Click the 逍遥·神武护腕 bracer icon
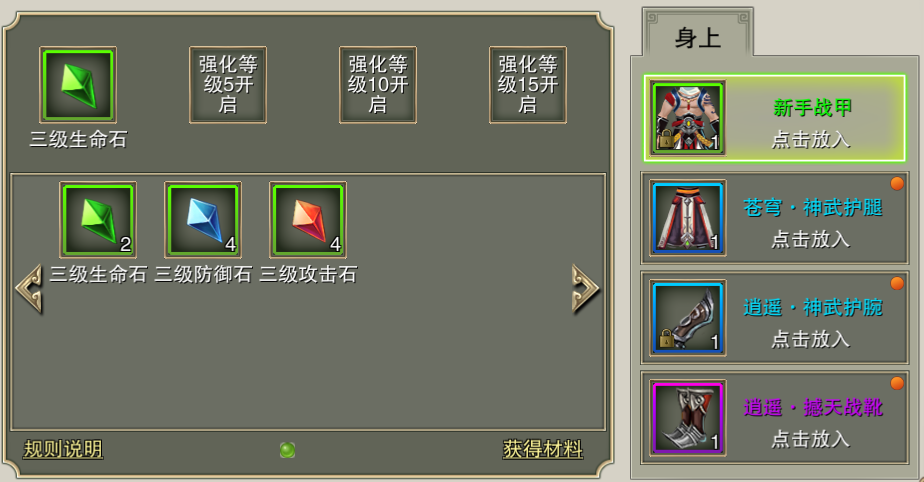Viewport: 924px width, 482px height. pyautogui.click(x=687, y=318)
